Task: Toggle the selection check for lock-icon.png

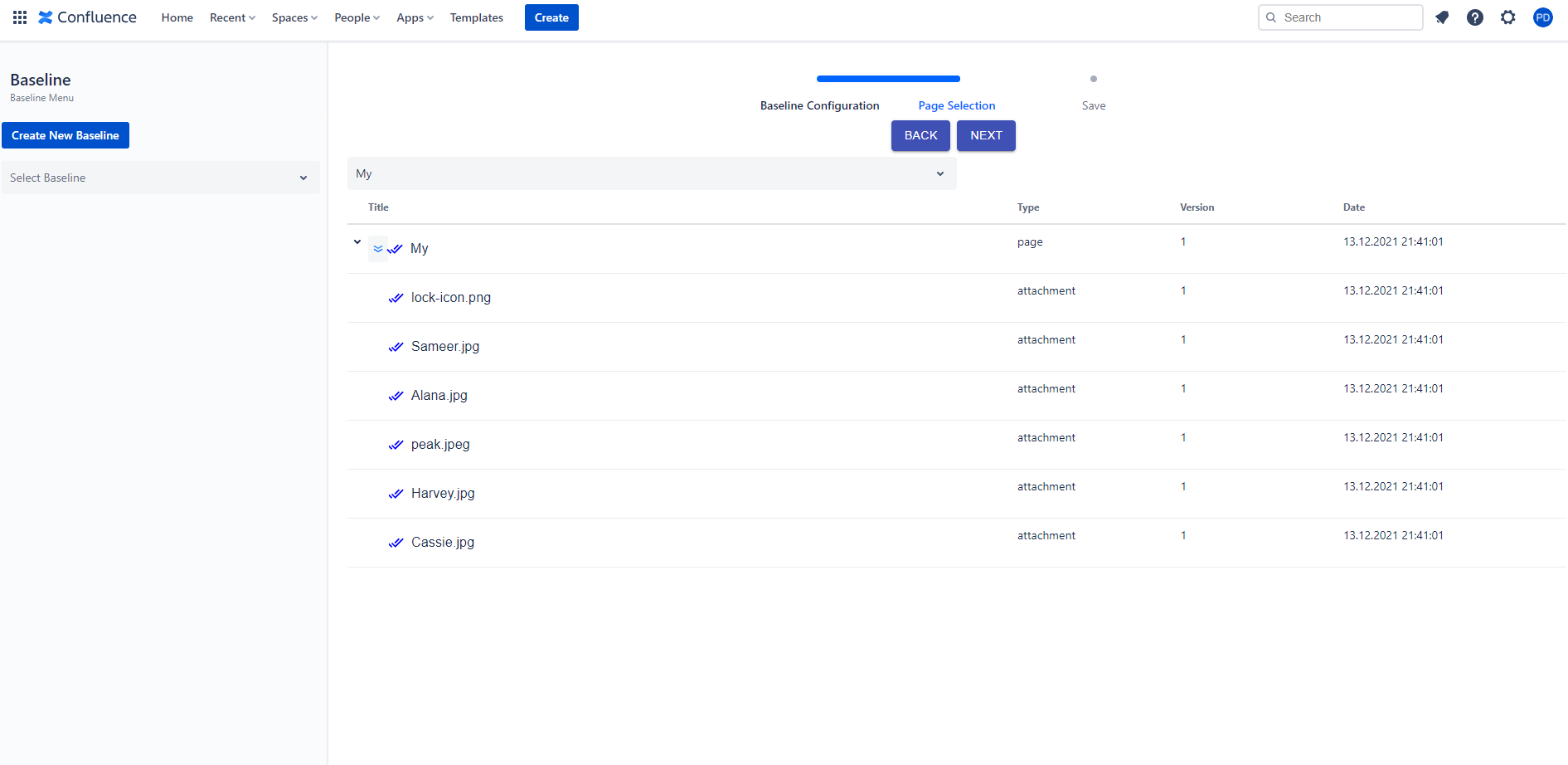Action: pos(396,298)
